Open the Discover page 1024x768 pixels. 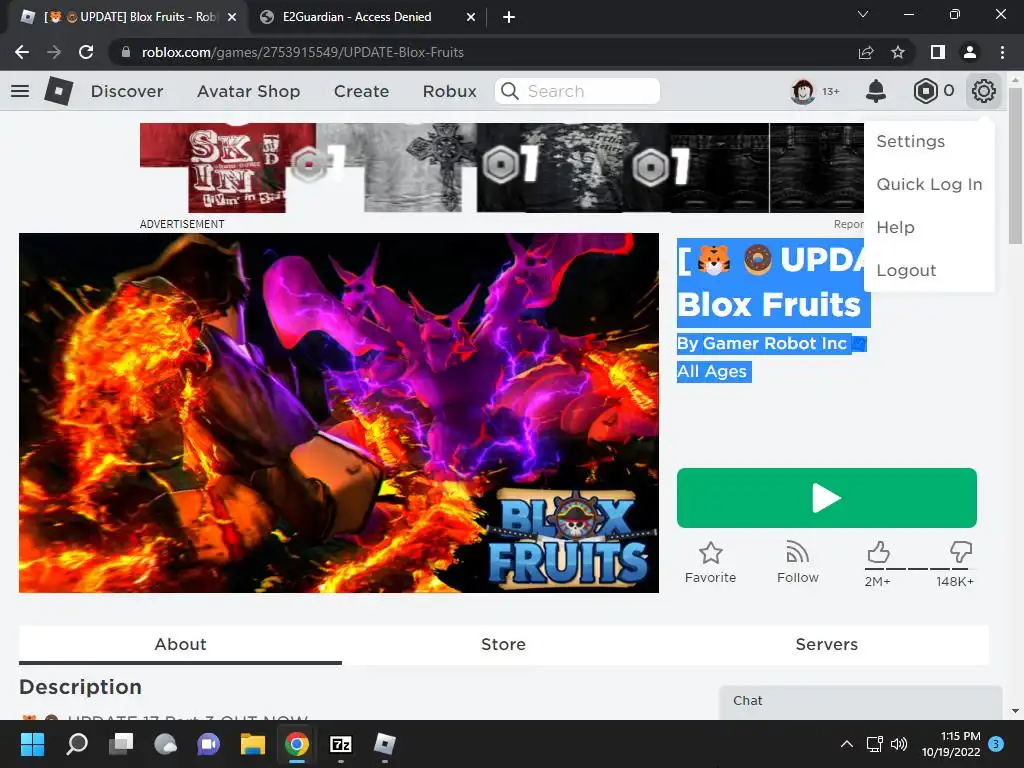(127, 91)
